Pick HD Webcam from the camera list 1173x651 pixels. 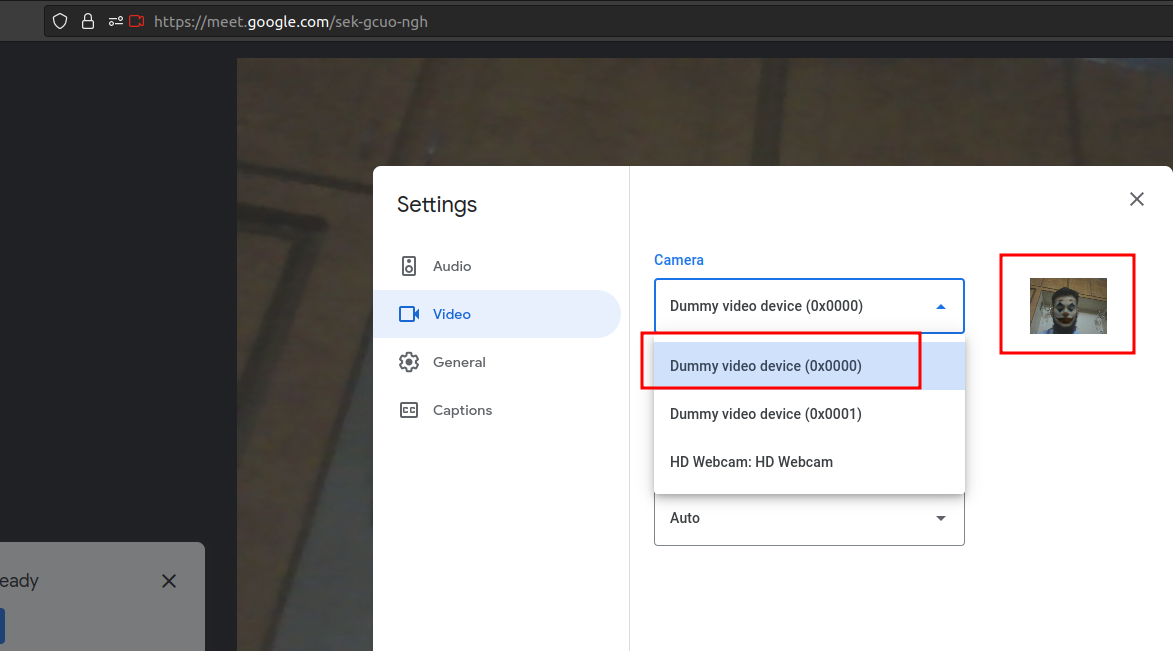point(751,462)
